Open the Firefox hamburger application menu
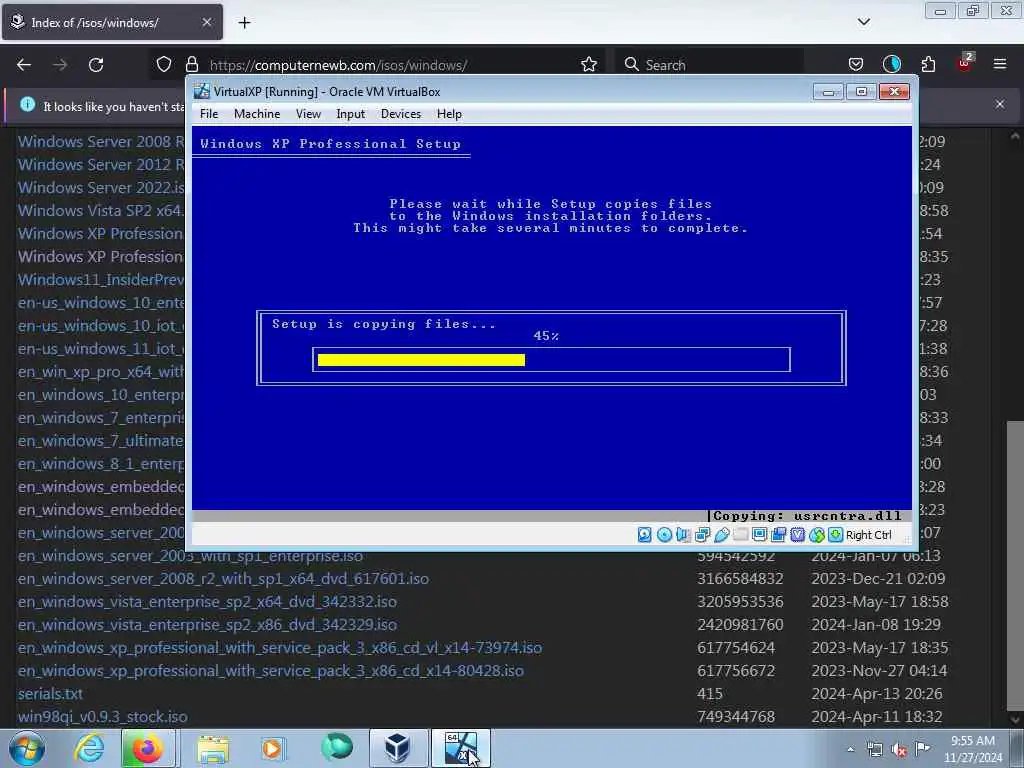Viewport: 1024px width, 768px height. (x=999, y=64)
